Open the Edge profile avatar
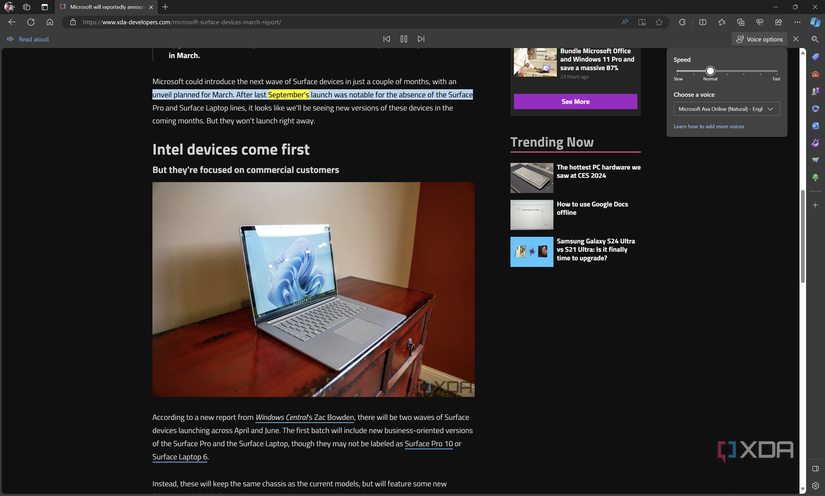This screenshot has width=825, height=496. [9, 7]
